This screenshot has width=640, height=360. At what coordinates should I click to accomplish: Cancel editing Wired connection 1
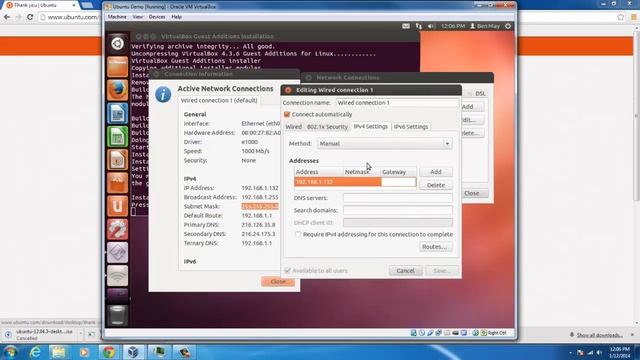tap(405, 271)
